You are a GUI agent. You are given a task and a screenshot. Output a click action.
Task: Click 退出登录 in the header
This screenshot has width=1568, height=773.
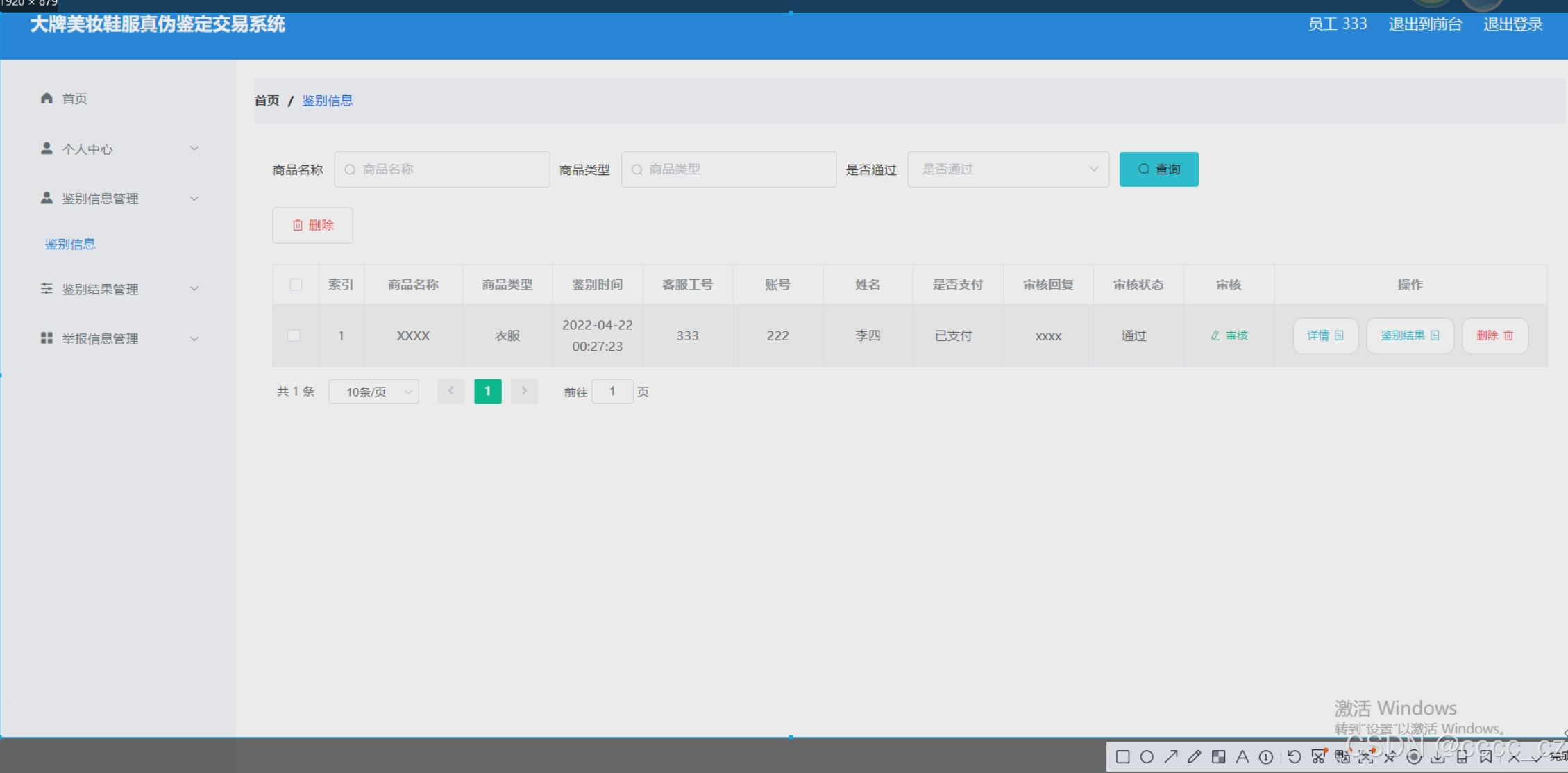coord(1512,24)
